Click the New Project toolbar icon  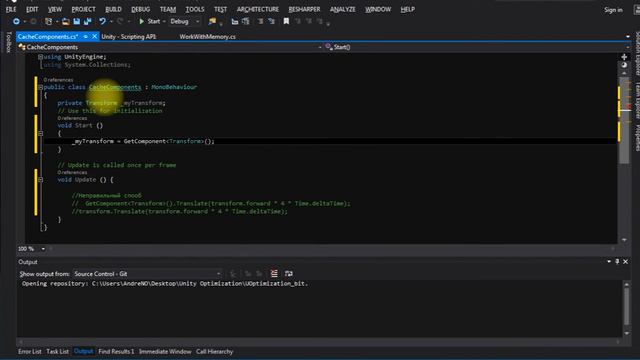pos(49,21)
